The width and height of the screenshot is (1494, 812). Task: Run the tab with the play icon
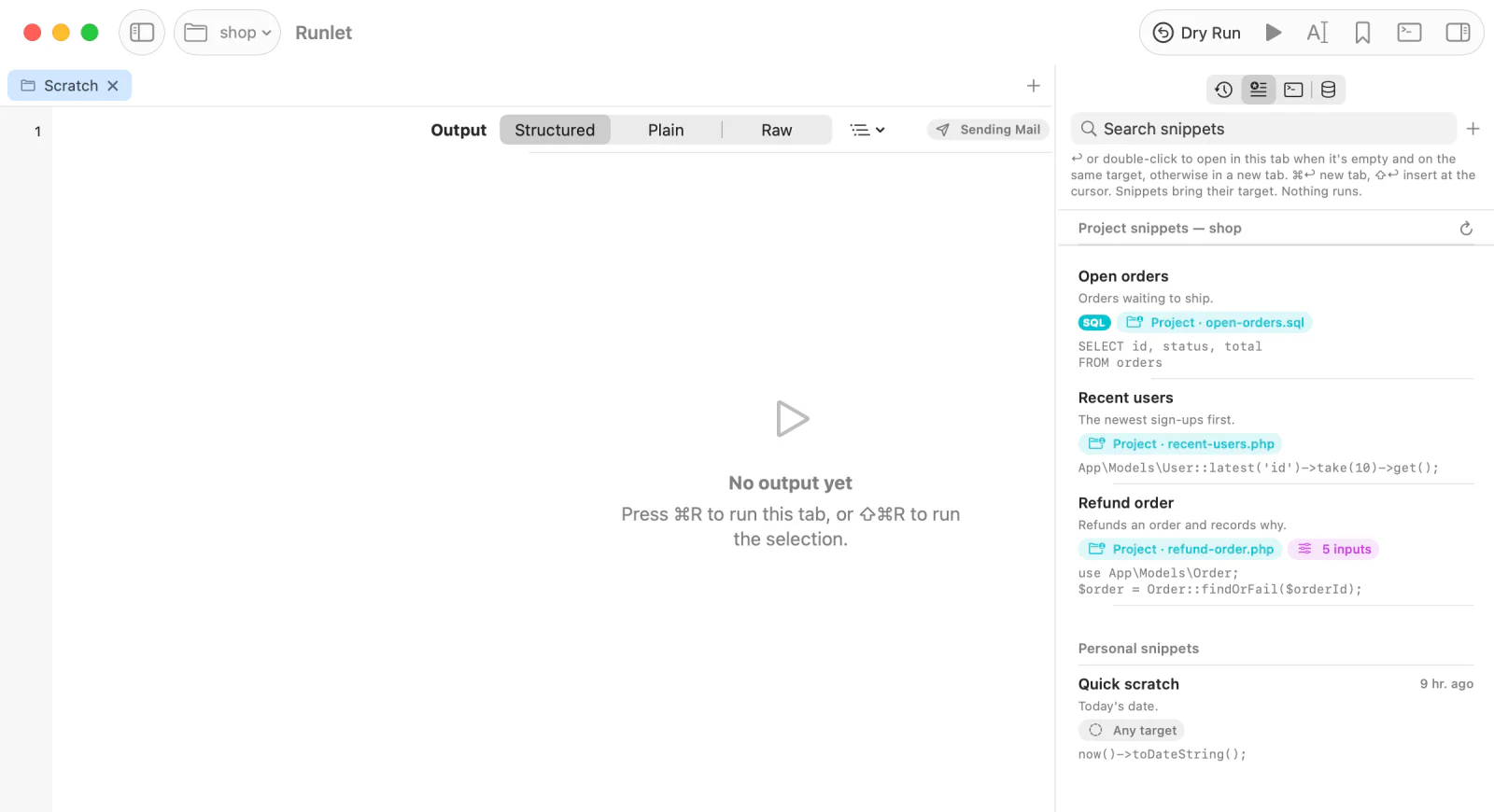point(1273,33)
